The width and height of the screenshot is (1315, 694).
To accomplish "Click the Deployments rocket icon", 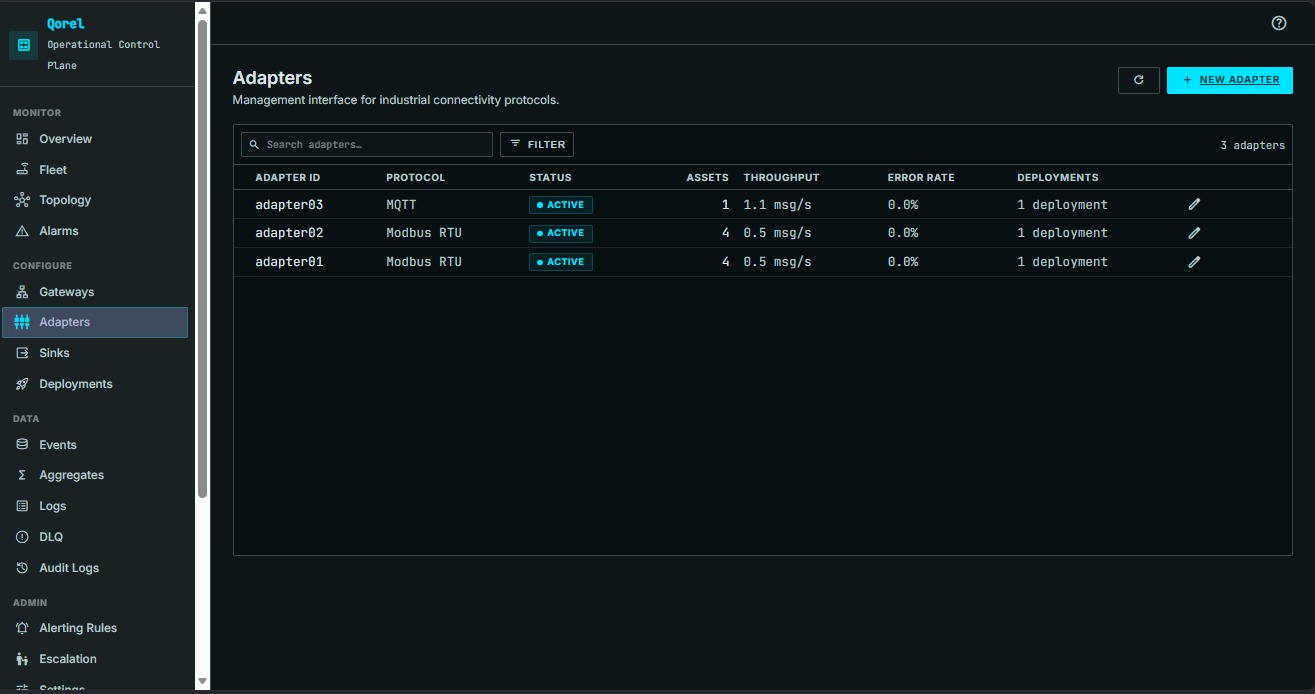I will pyautogui.click(x=22, y=384).
